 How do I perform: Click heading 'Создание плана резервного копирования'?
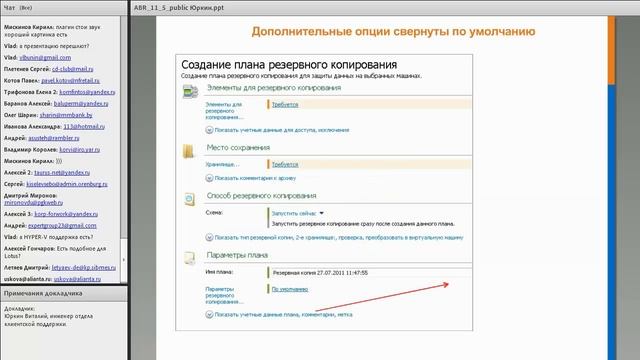coord(289,64)
